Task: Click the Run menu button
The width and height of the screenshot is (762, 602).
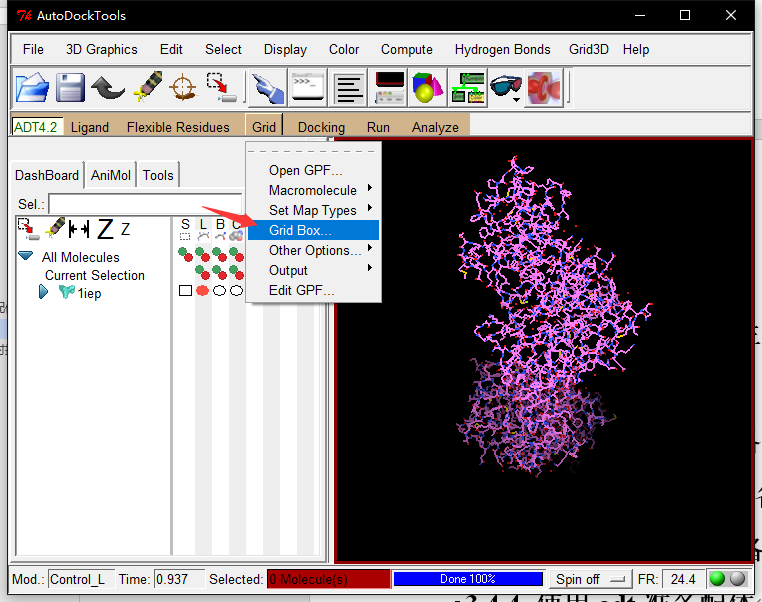Action: (x=378, y=127)
